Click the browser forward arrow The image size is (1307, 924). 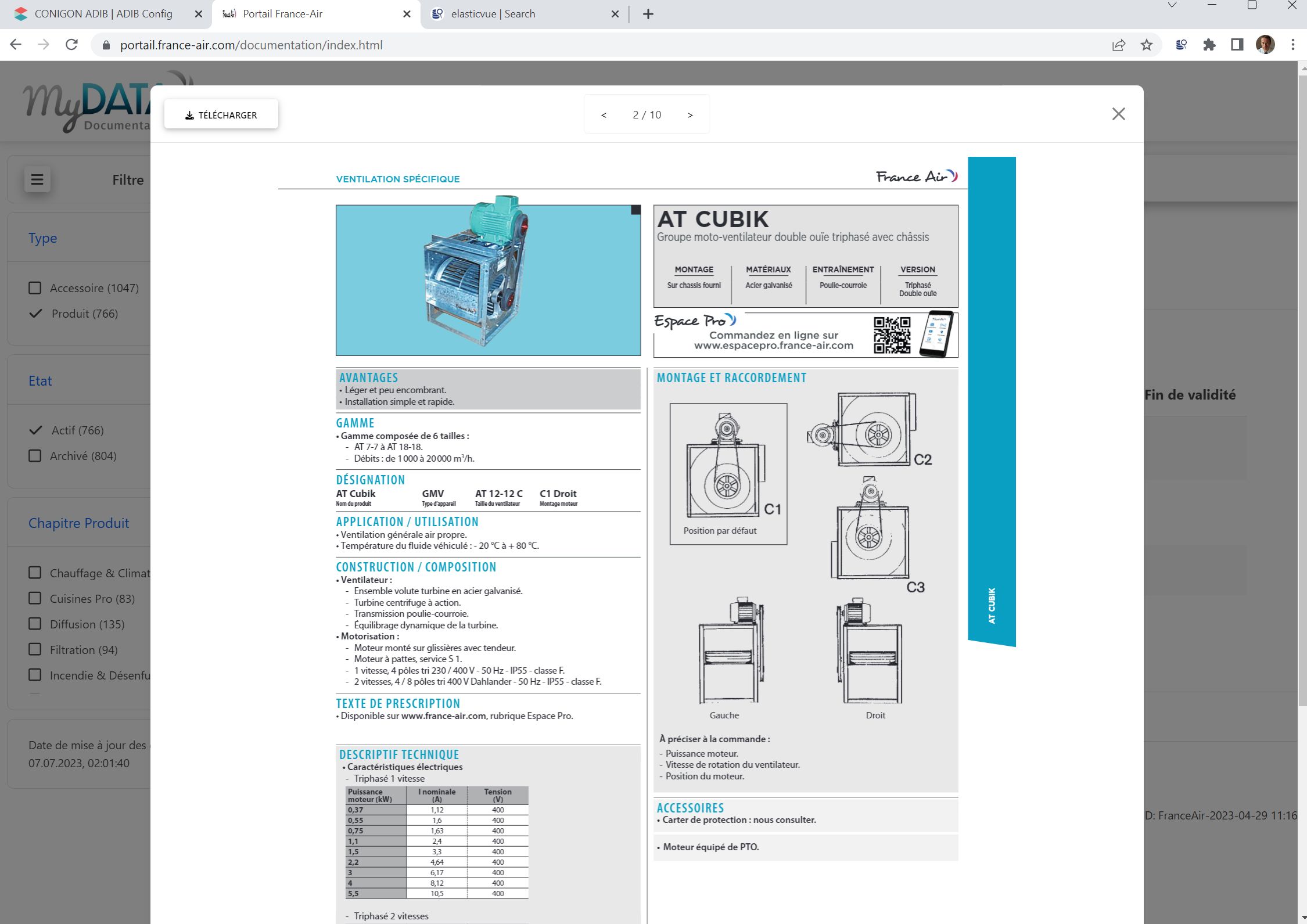[x=44, y=45]
